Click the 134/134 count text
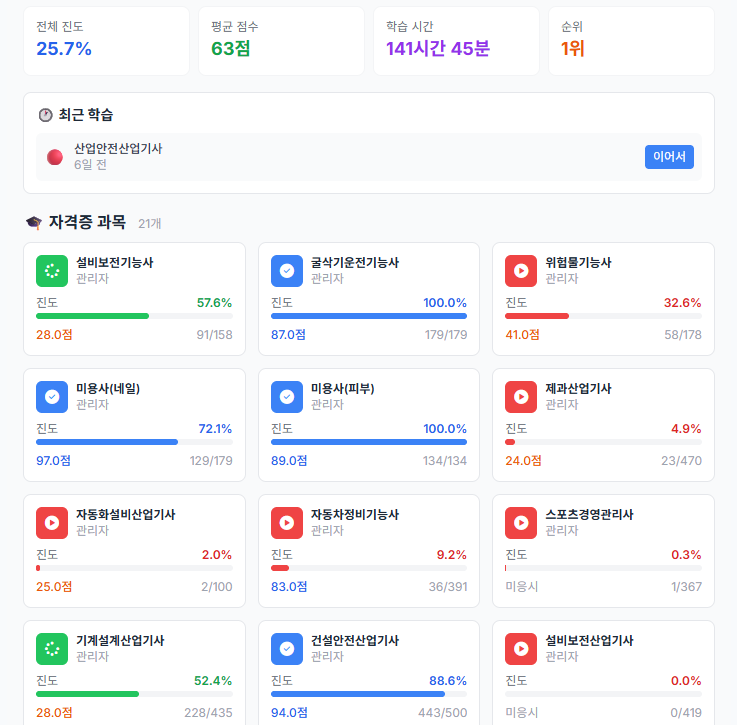Viewport: 737px width, 725px height. point(445,461)
